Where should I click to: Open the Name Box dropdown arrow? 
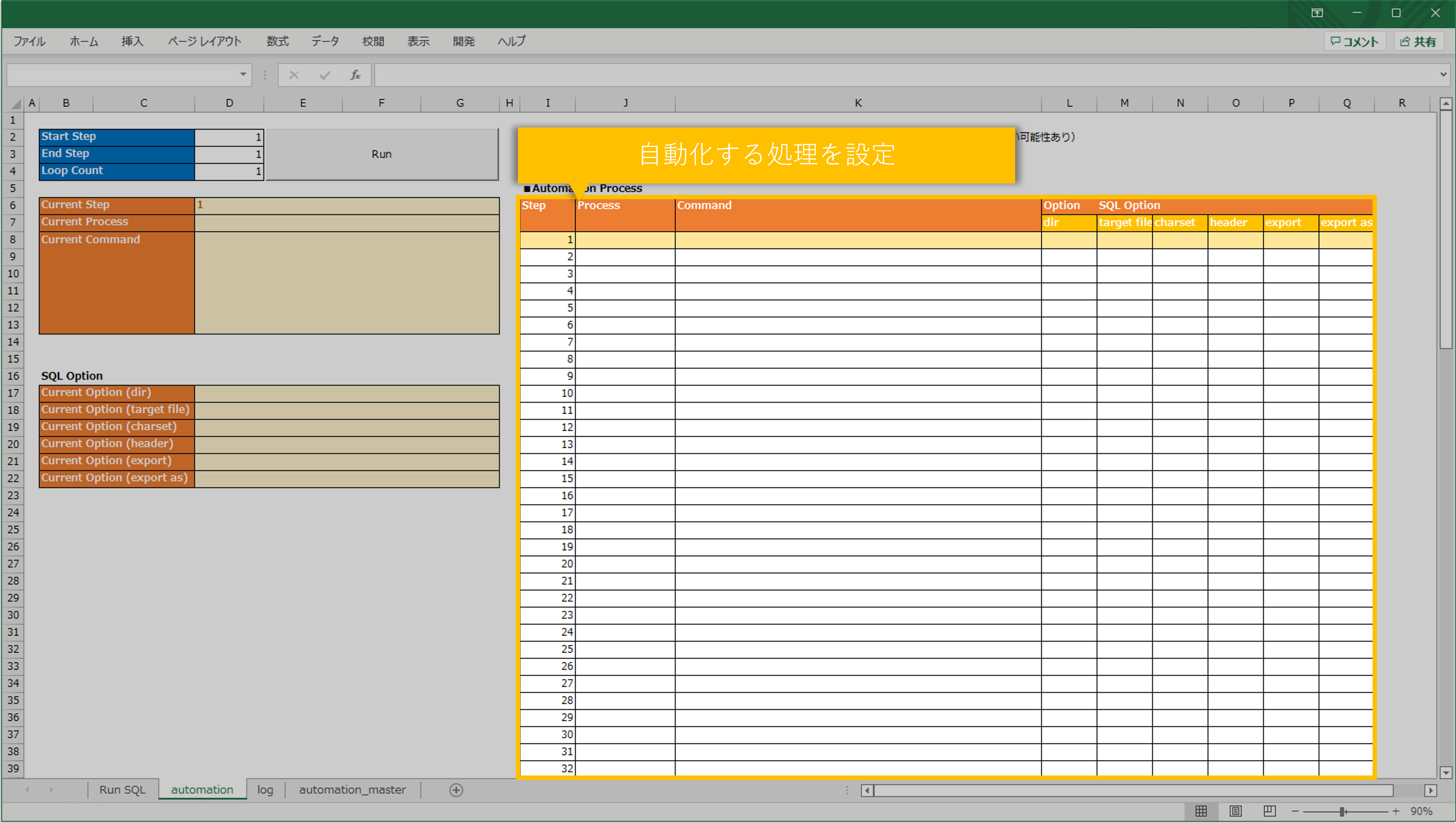(x=242, y=75)
